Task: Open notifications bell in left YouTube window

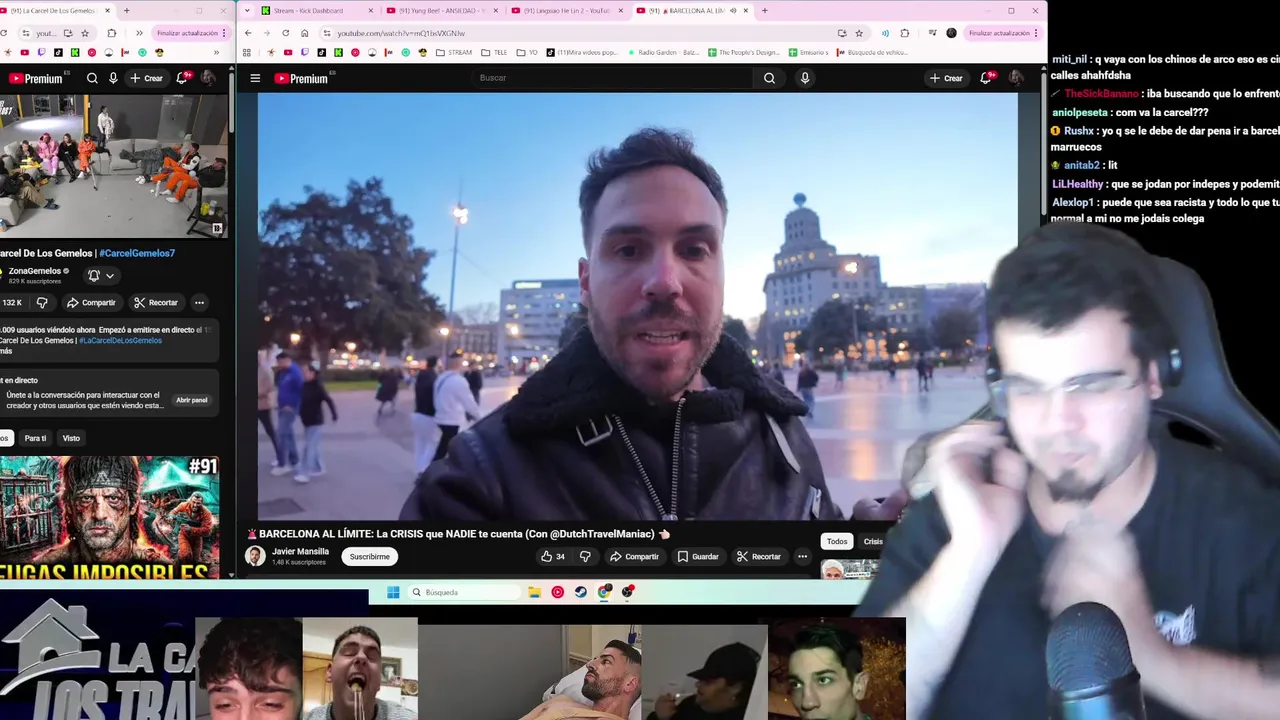Action: [182, 78]
